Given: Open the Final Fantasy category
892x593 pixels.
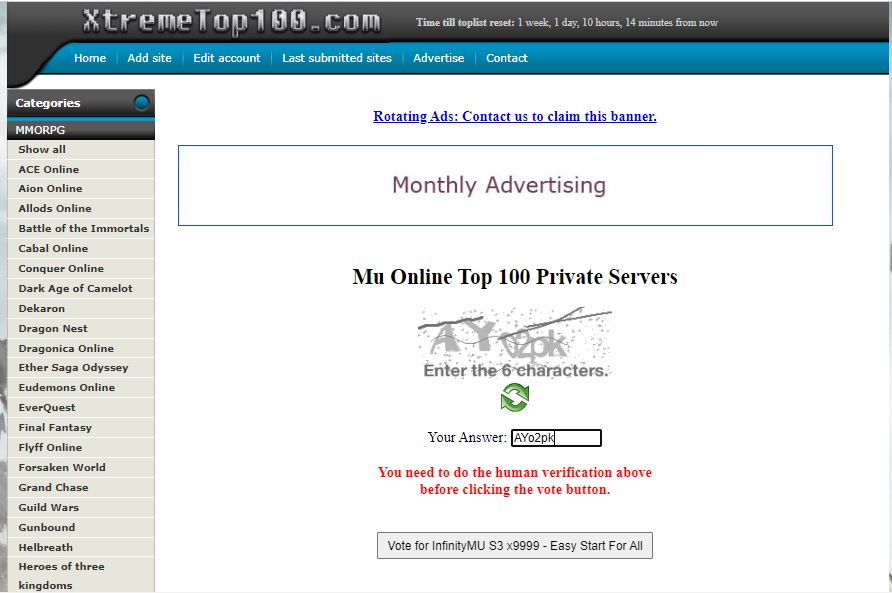Looking at the screenshot, I should pyautogui.click(x=81, y=427).
